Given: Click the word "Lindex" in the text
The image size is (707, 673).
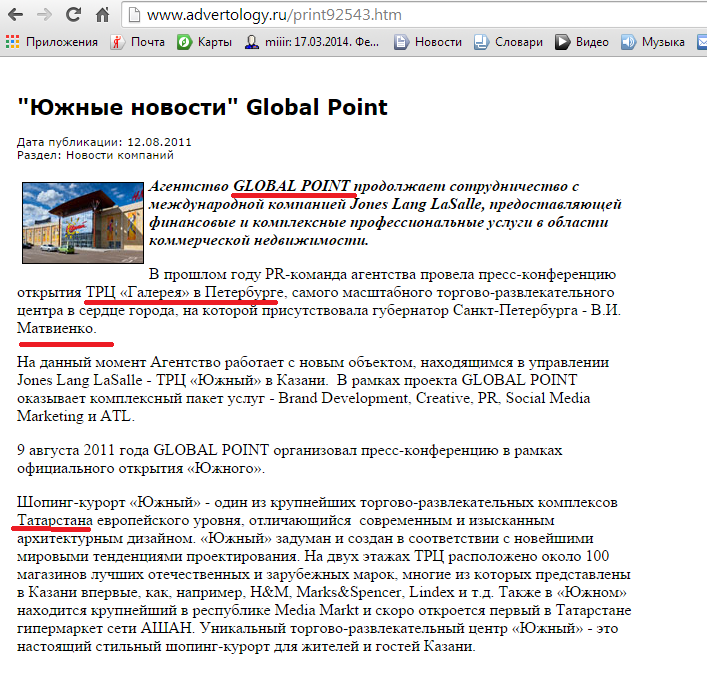Looking at the screenshot, I should coord(431,592).
